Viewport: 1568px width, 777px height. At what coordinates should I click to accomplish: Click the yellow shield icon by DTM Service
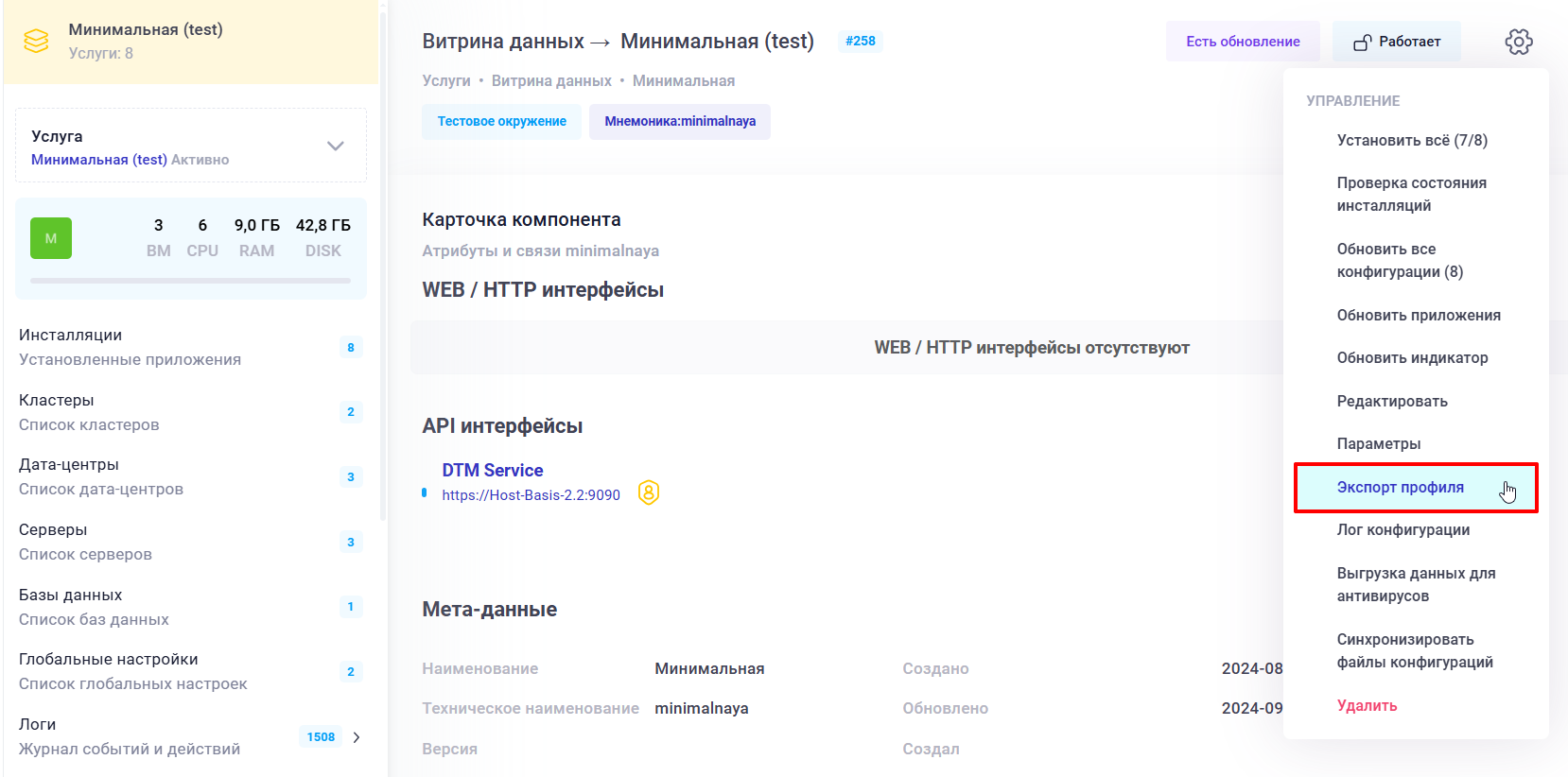coord(648,492)
